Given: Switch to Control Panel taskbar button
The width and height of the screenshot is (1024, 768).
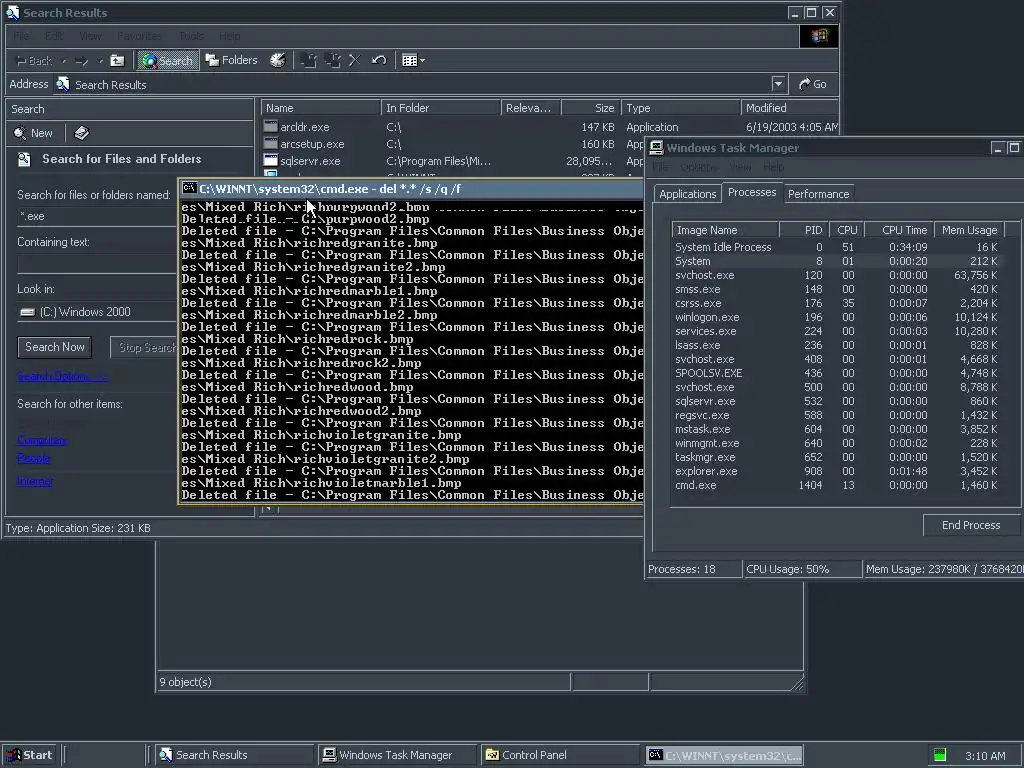Looking at the screenshot, I should (560, 755).
